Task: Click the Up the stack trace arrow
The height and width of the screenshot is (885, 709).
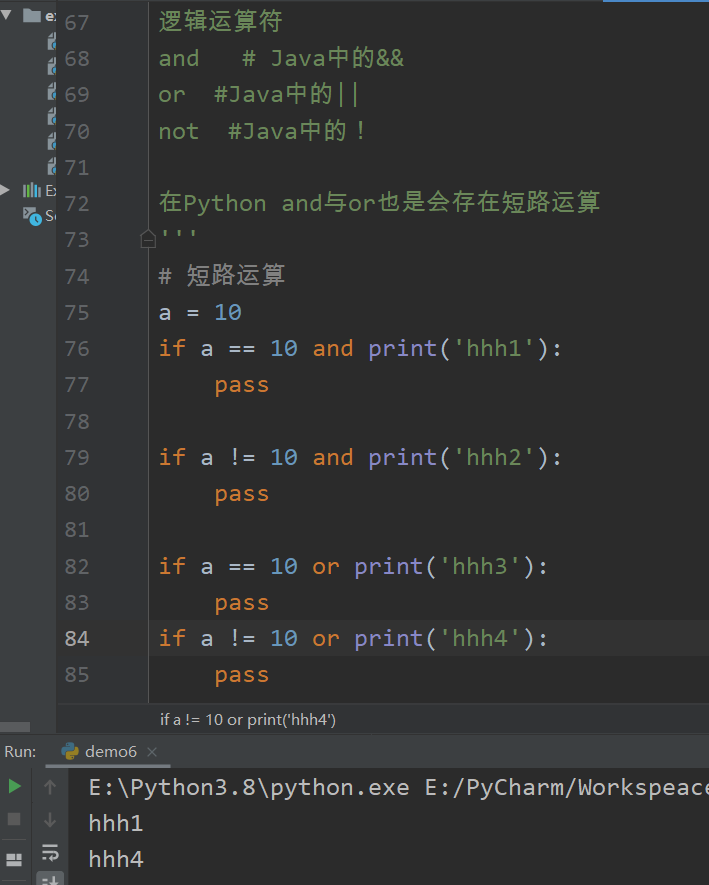Action: click(50, 786)
